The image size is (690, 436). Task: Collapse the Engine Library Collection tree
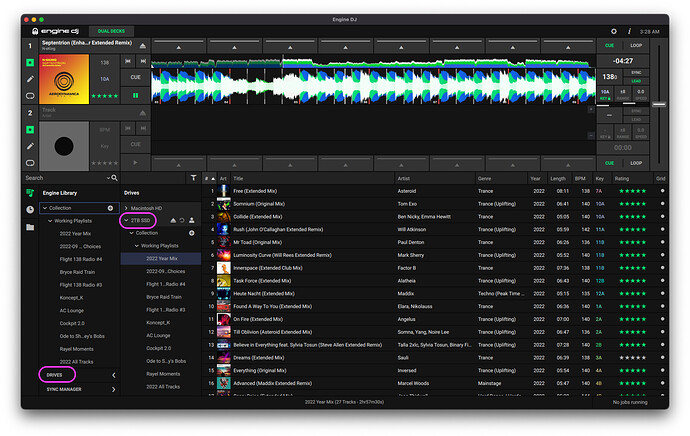click(44, 208)
